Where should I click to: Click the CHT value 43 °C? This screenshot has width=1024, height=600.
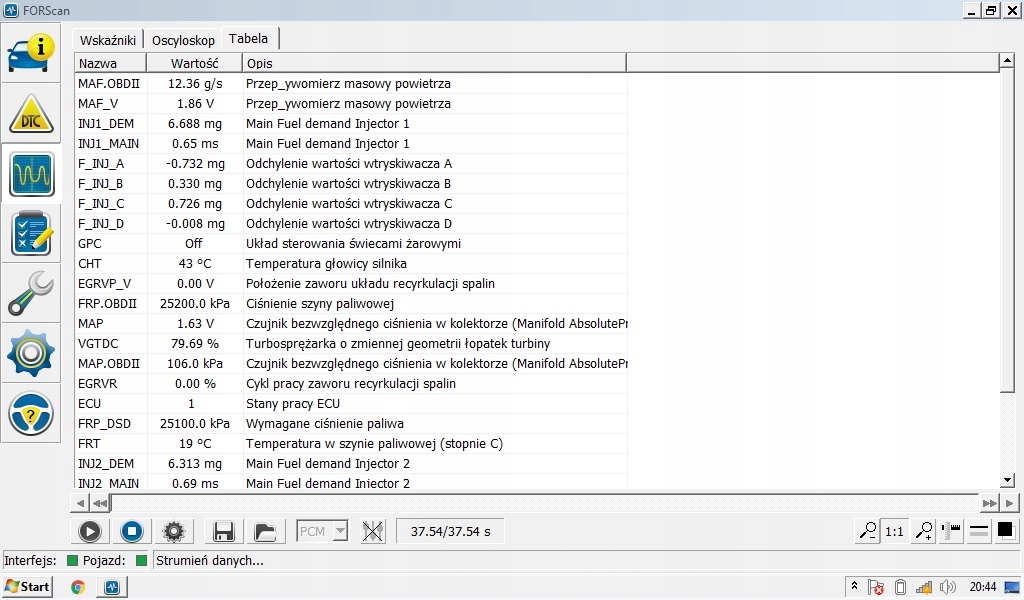195,264
